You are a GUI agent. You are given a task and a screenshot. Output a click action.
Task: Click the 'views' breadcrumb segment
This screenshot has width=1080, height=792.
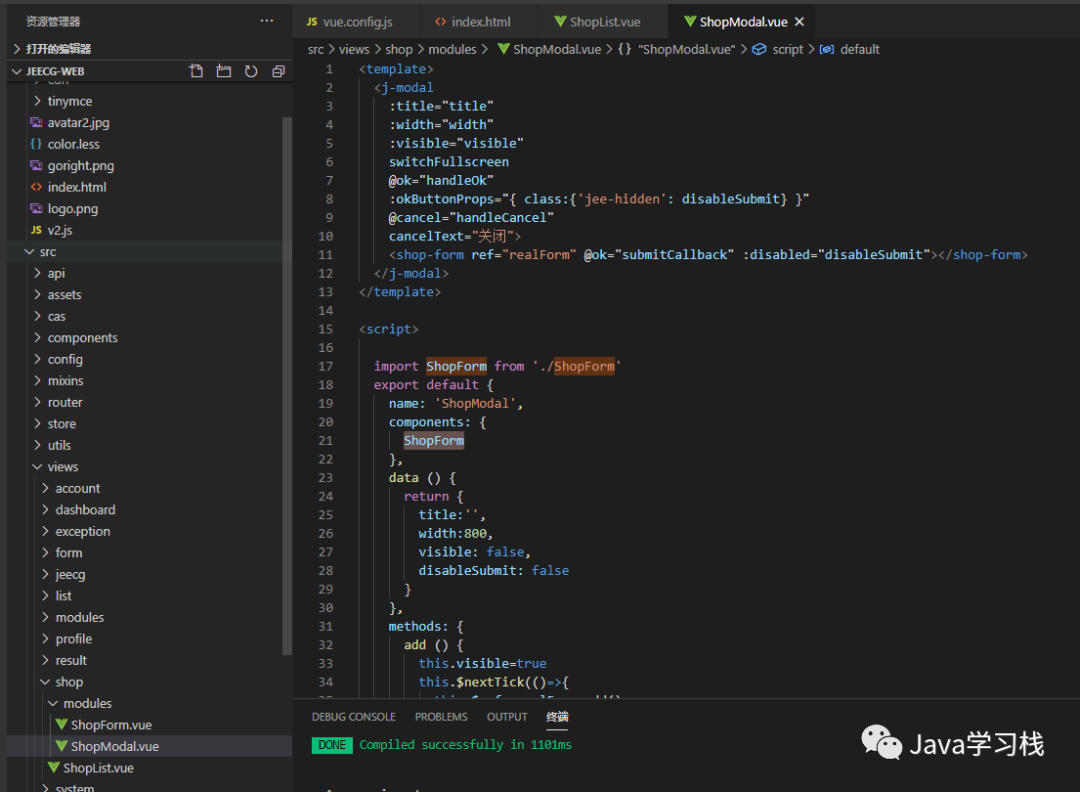(354, 49)
